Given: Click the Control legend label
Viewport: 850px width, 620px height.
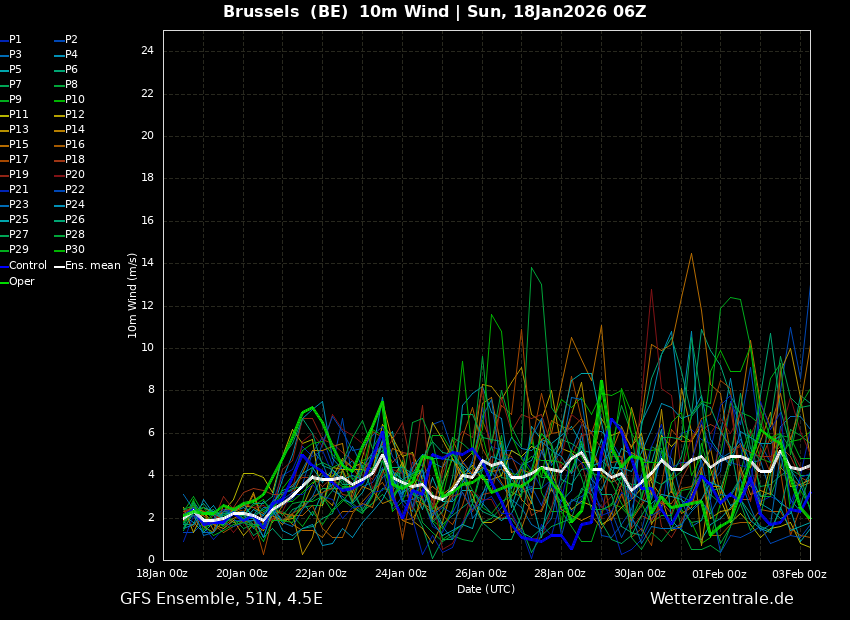Looking at the screenshot, I should pyautogui.click(x=28, y=266).
